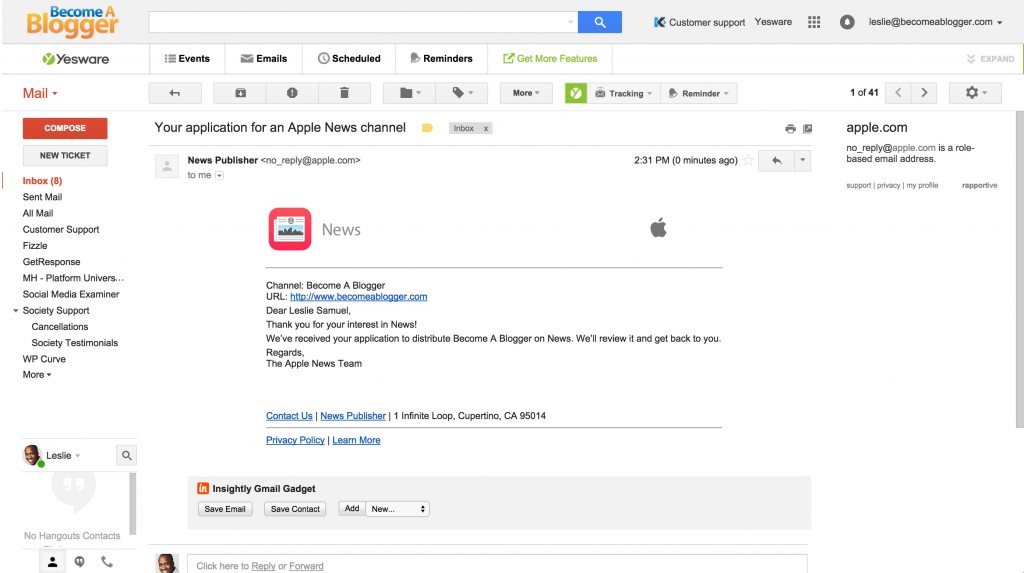Reply with the arrow beside timestamp

click(776, 160)
